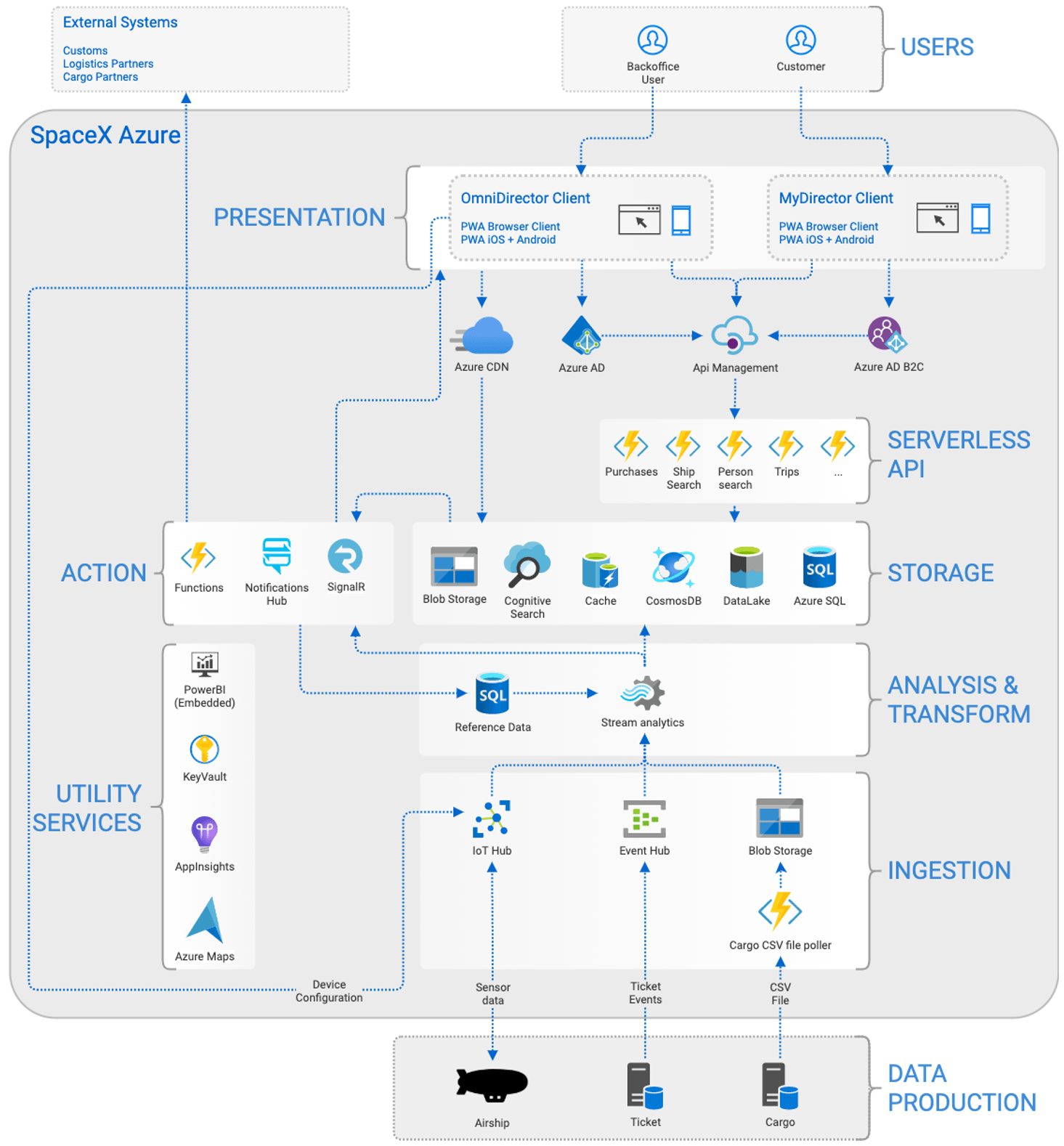Click the External Systems heading

[x=120, y=23]
